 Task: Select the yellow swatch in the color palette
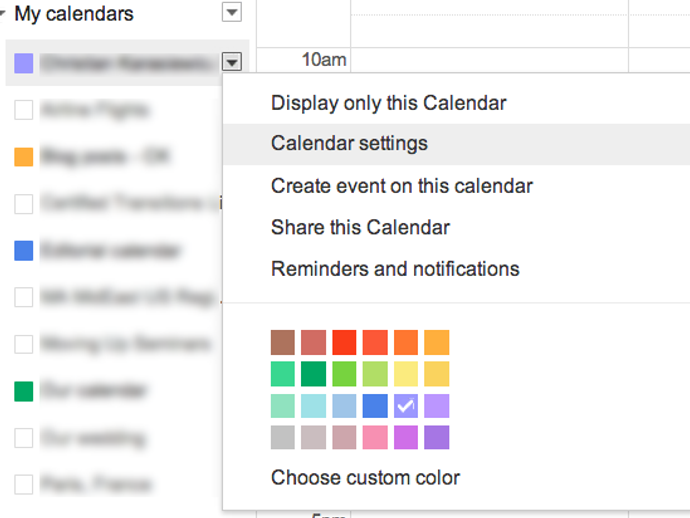(x=406, y=374)
